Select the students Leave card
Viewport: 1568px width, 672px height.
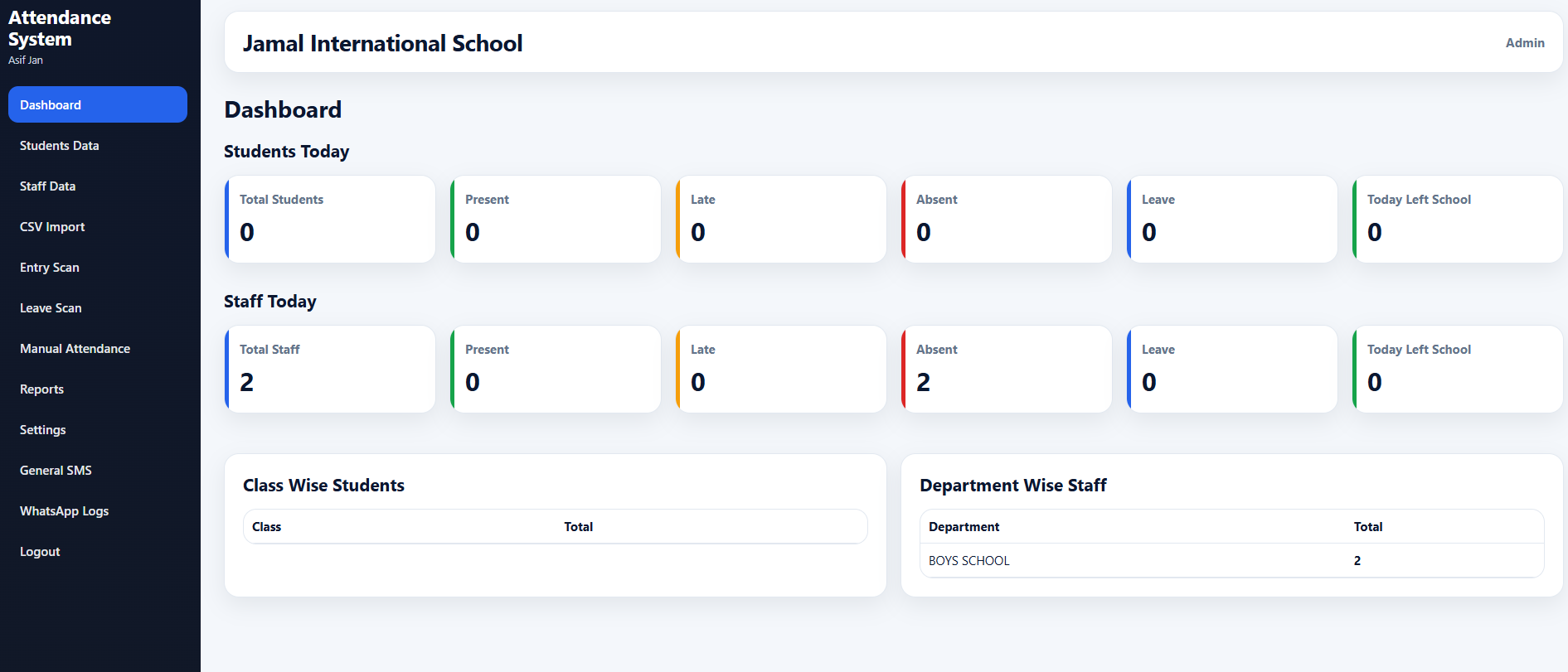pyautogui.click(x=1232, y=219)
